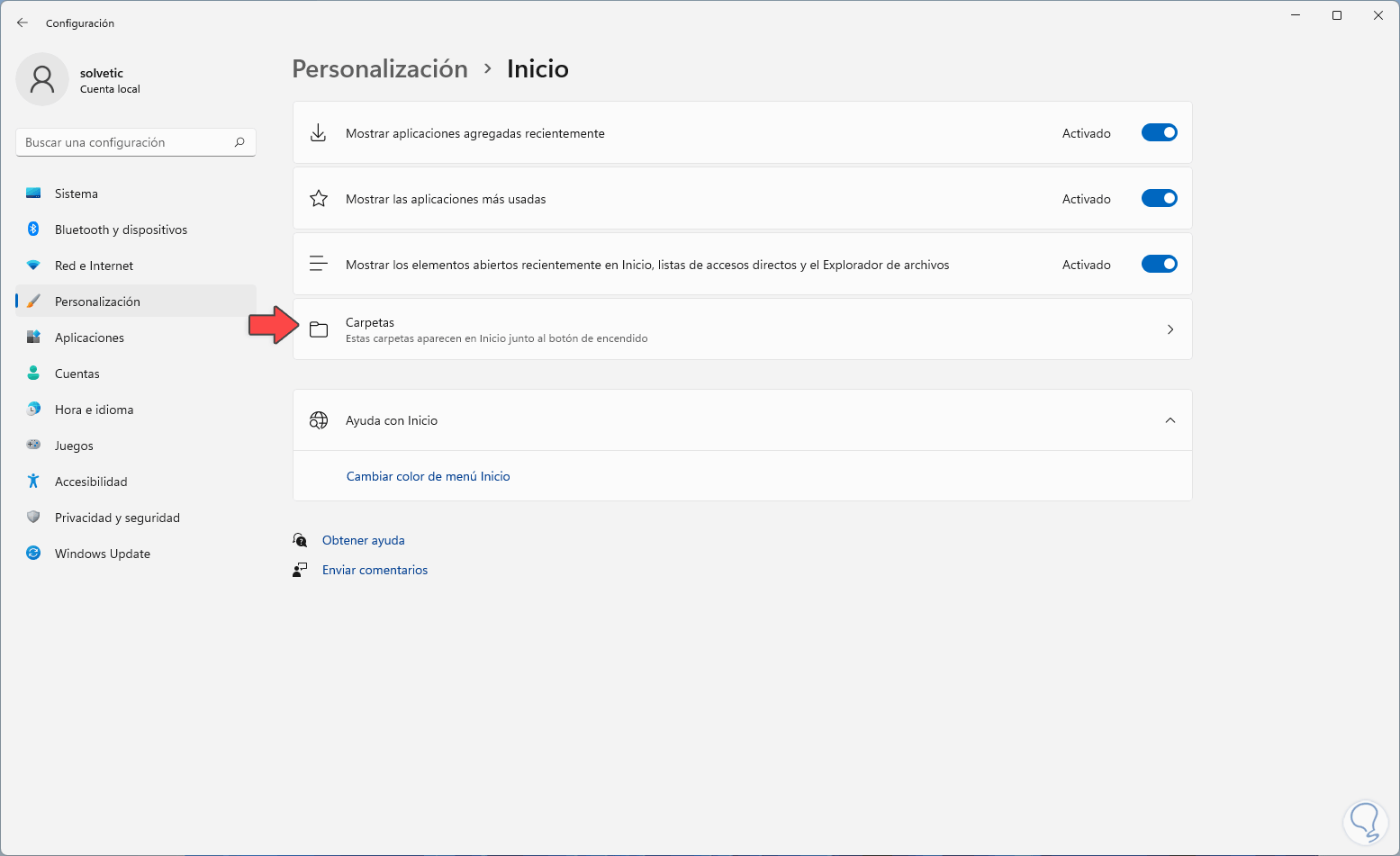Screen dimensions: 1400x856
Task: Open Aplicaciones settings category
Action: (x=89, y=338)
